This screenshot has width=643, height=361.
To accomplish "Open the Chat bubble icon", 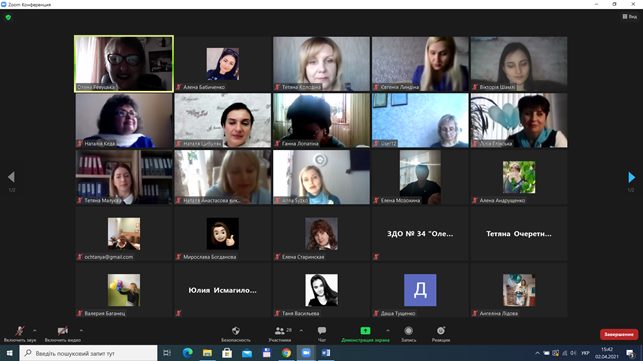I will (322, 331).
